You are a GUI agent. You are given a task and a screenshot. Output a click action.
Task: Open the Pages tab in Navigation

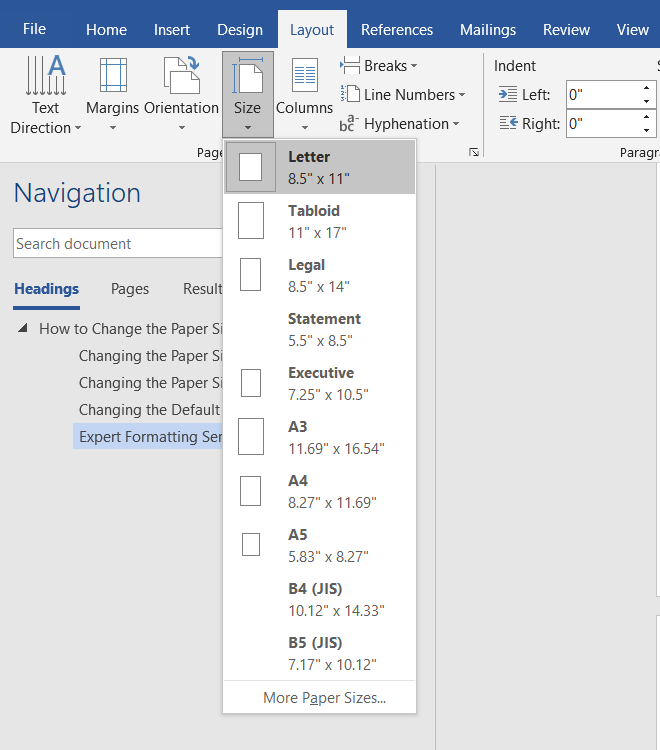click(130, 289)
